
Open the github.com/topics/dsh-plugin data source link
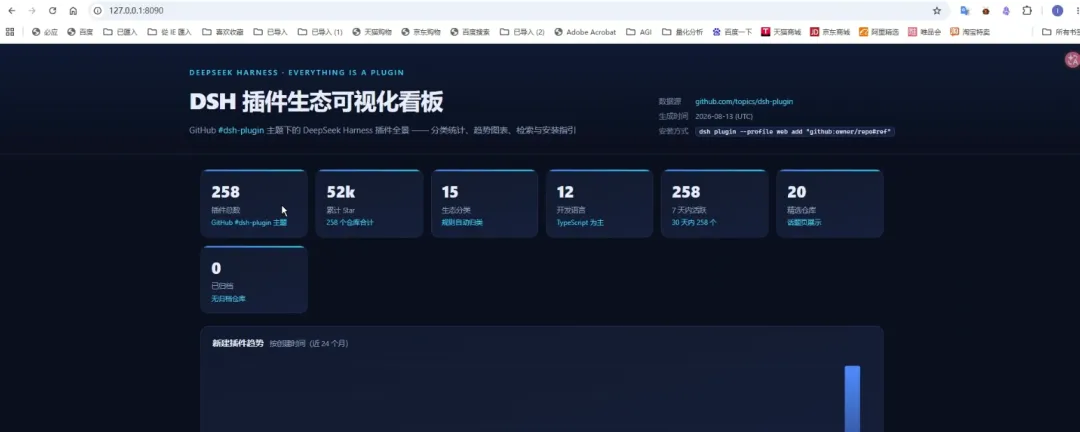point(744,101)
